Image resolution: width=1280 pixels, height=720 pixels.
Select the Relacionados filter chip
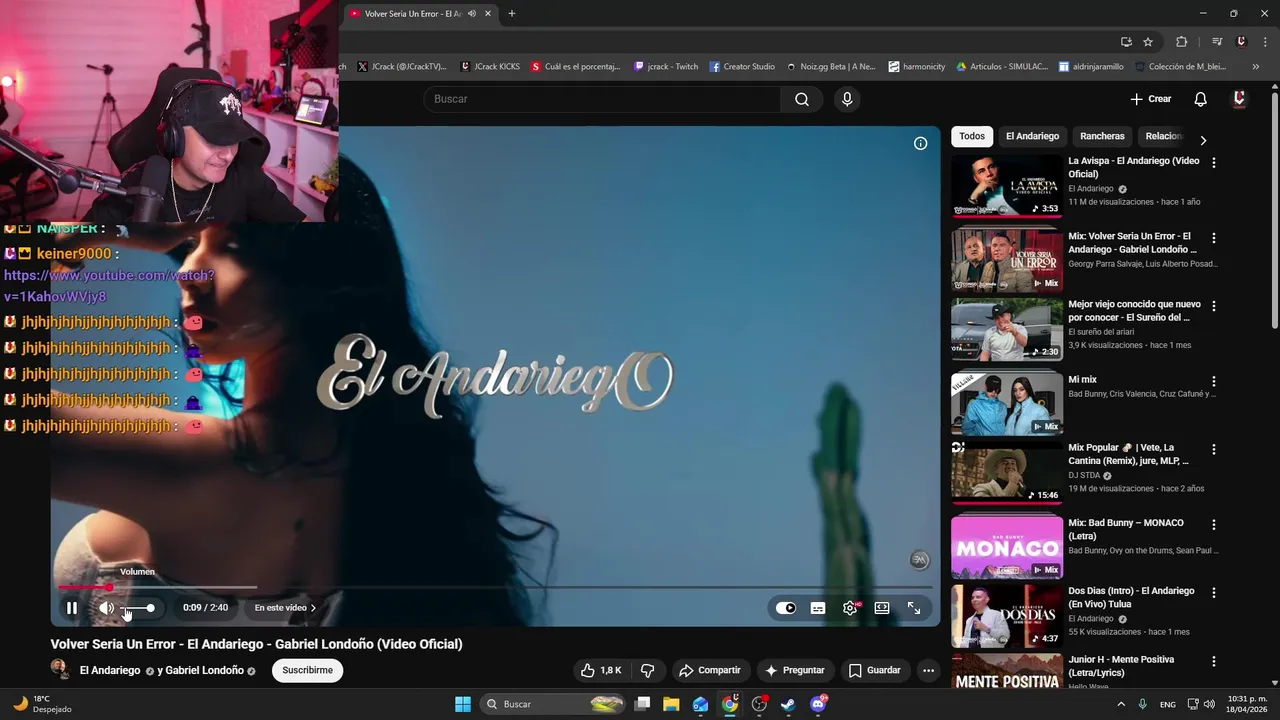(x=1164, y=136)
